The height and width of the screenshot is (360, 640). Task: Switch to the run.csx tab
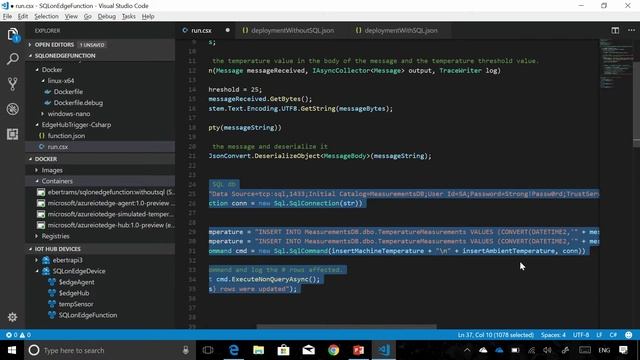coord(205,30)
